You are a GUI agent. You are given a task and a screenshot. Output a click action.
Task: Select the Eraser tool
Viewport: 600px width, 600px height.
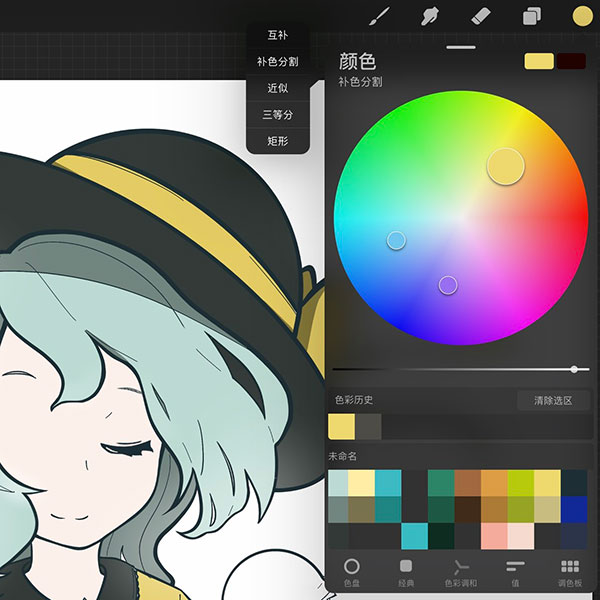click(x=481, y=16)
